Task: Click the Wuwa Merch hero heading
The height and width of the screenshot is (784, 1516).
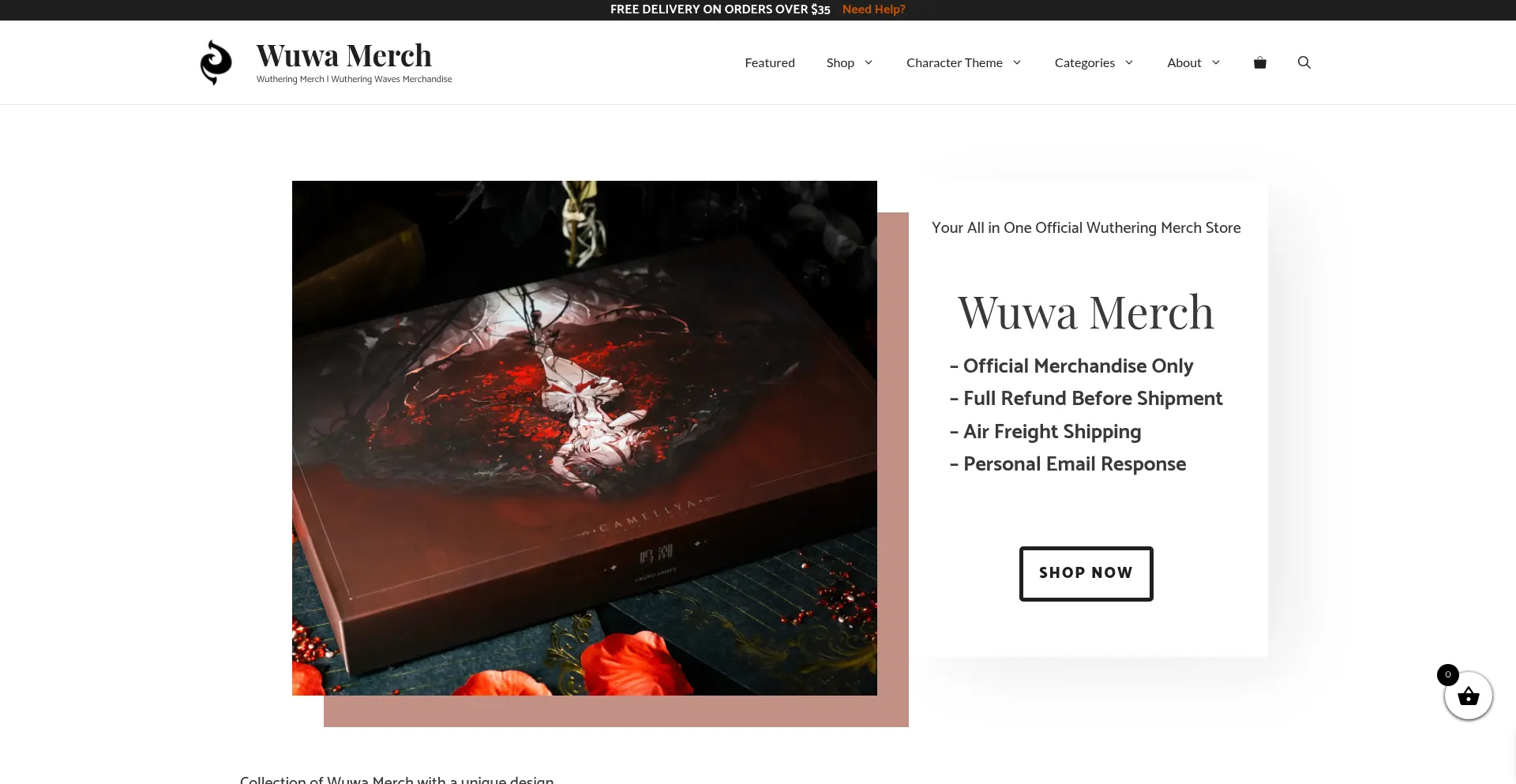Action: click(1086, 313)
